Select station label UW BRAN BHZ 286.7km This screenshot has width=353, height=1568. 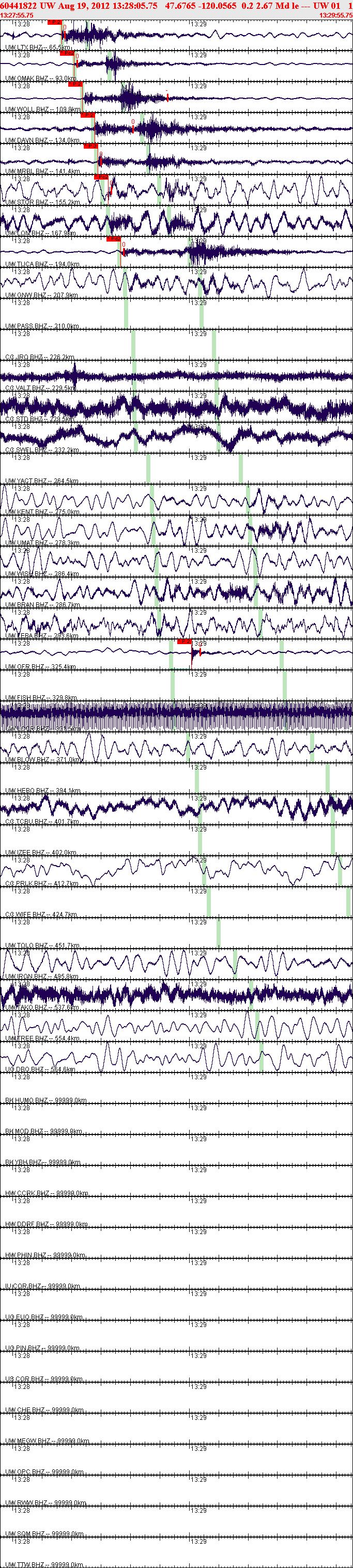click(x=42, y=605)
